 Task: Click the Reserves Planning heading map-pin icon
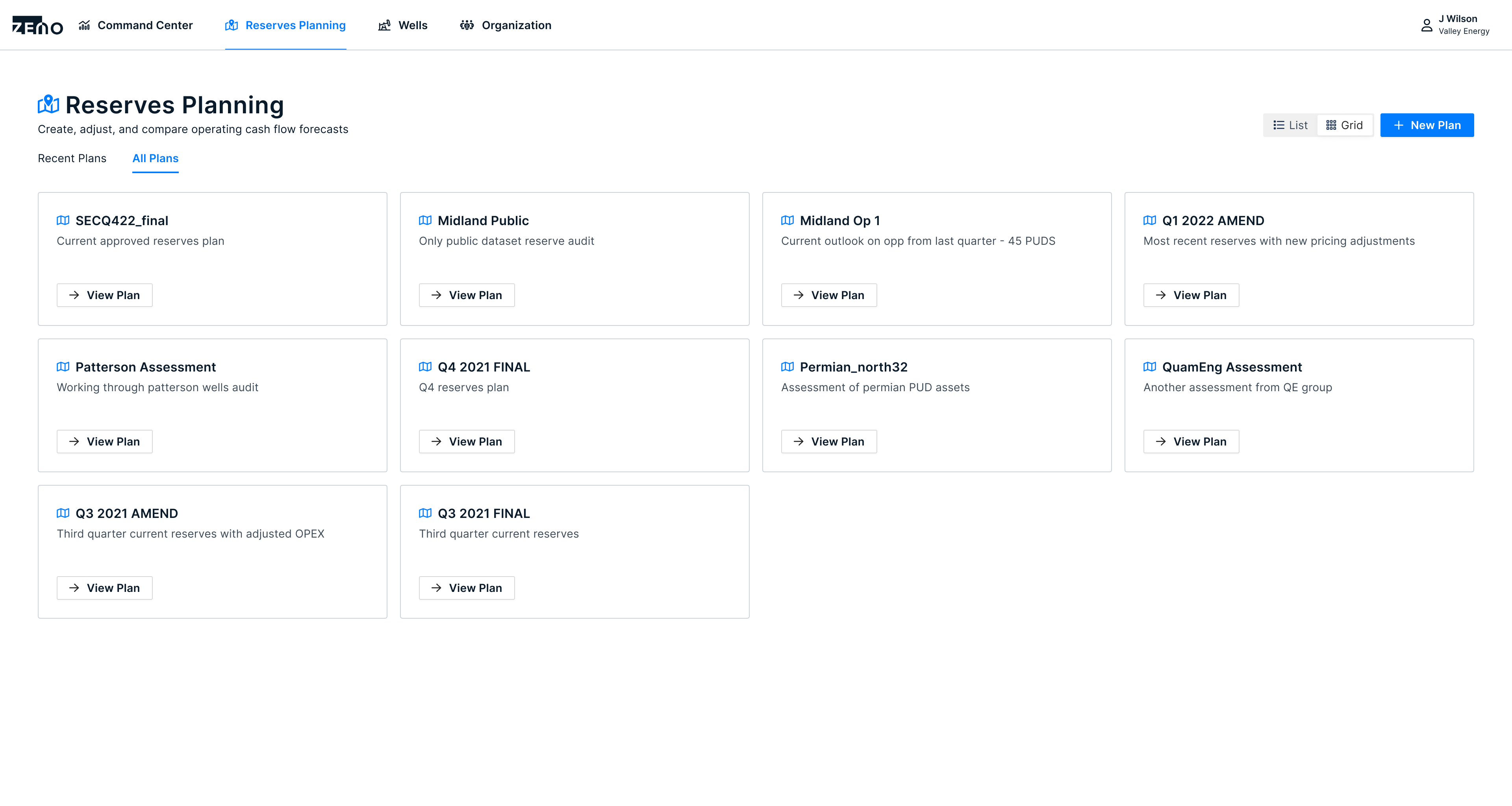point(49,104)
